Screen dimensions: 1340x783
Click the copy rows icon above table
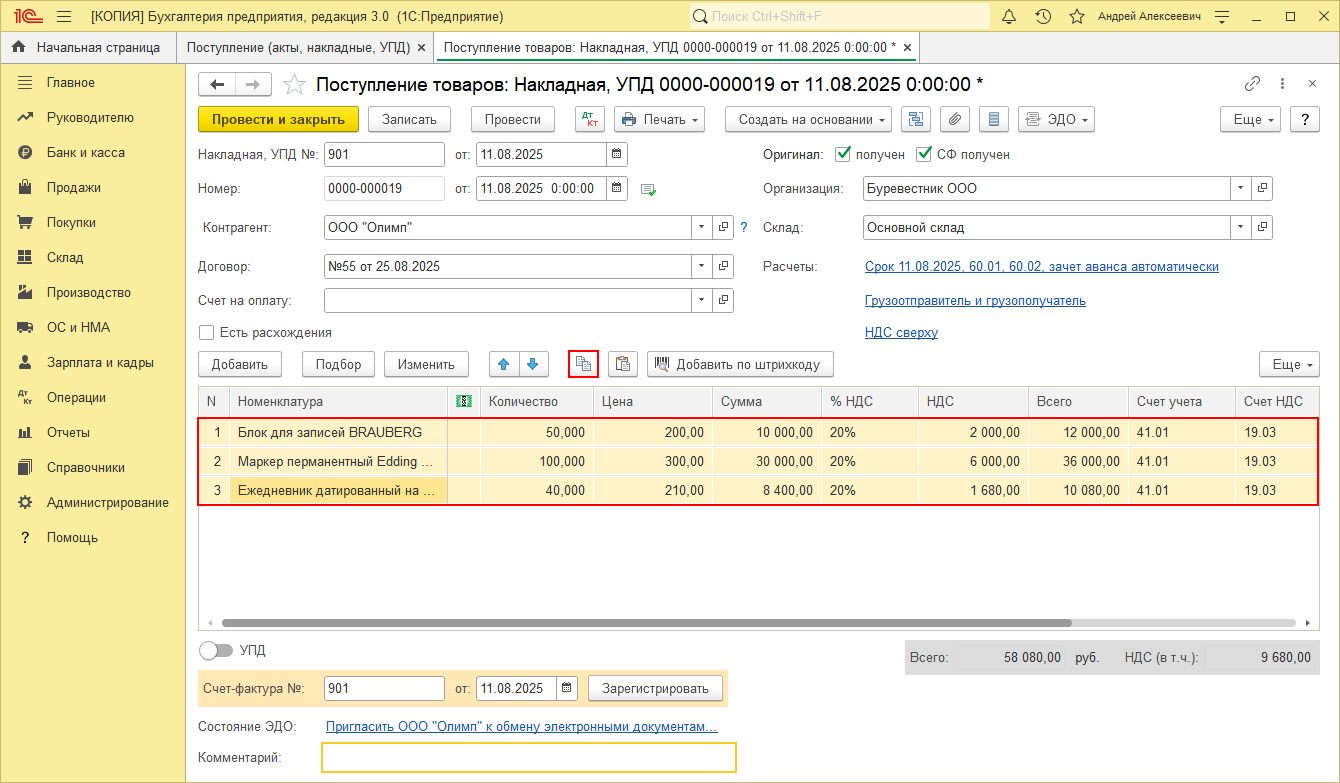click(x=583, y=364)
